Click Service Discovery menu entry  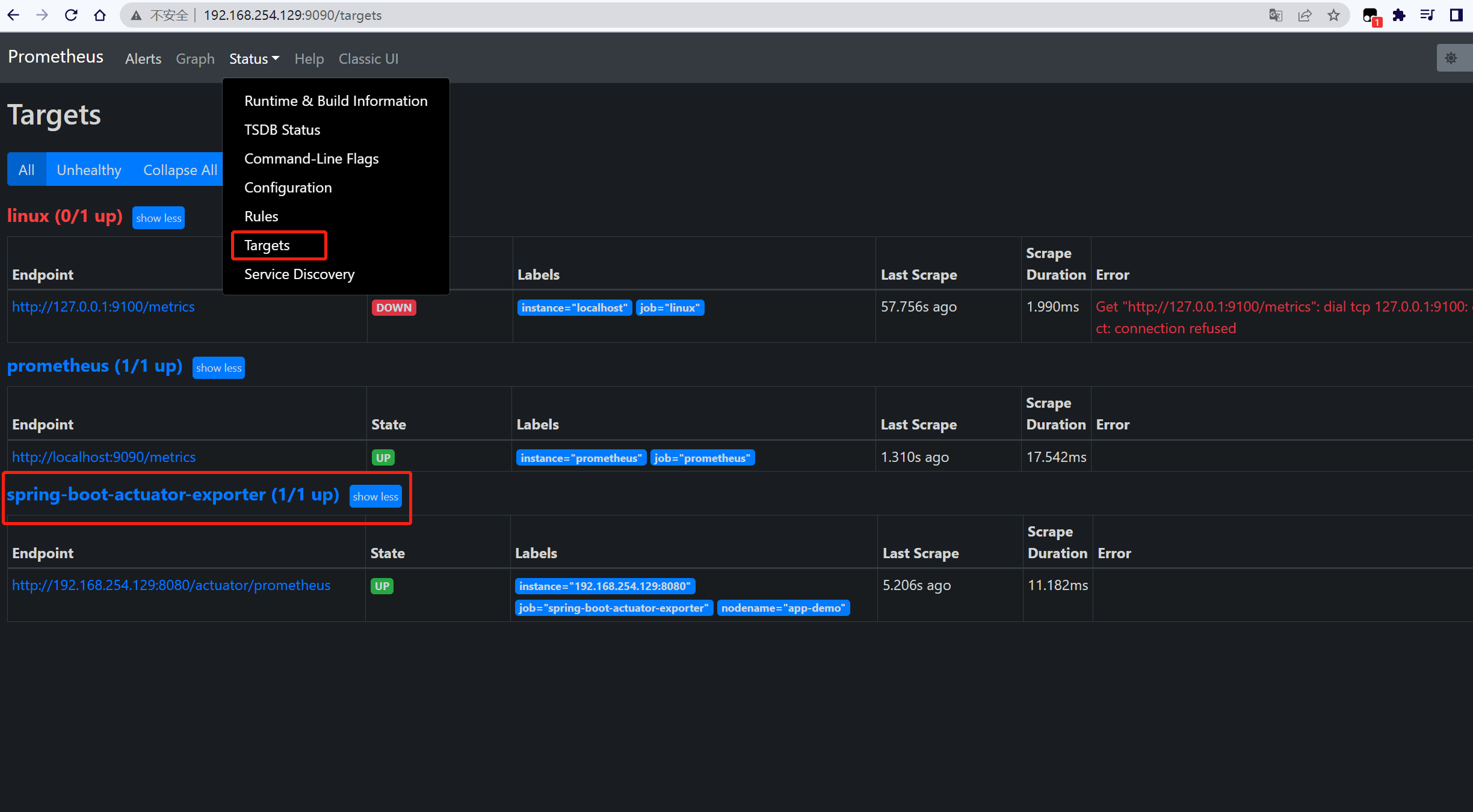(299, 273)
